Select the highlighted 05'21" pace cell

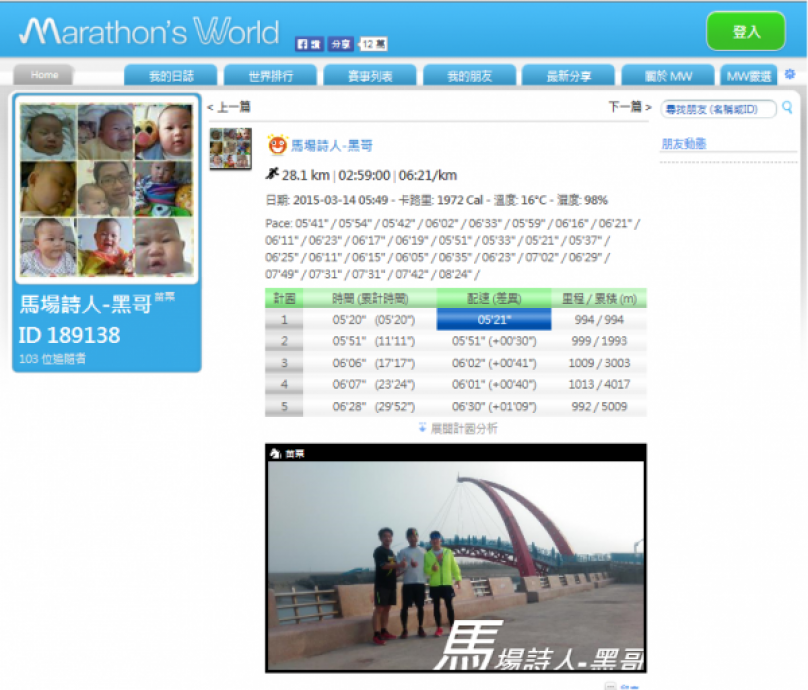494,319
